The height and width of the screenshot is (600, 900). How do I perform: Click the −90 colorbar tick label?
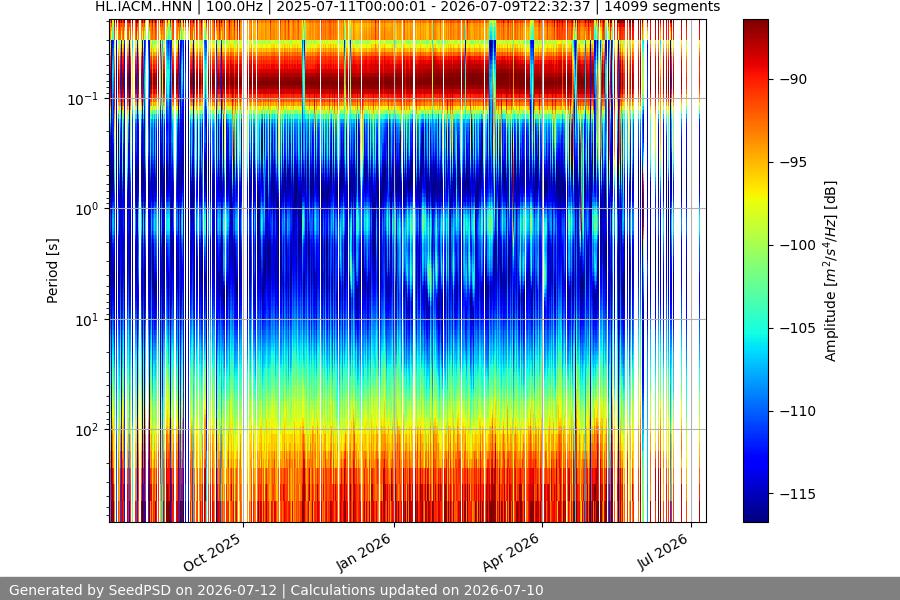pos(793,79)
